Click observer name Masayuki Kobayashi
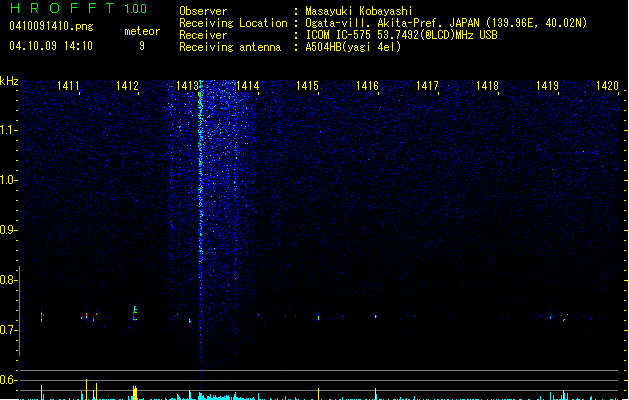629x400 pixels. tap(359, 11)
